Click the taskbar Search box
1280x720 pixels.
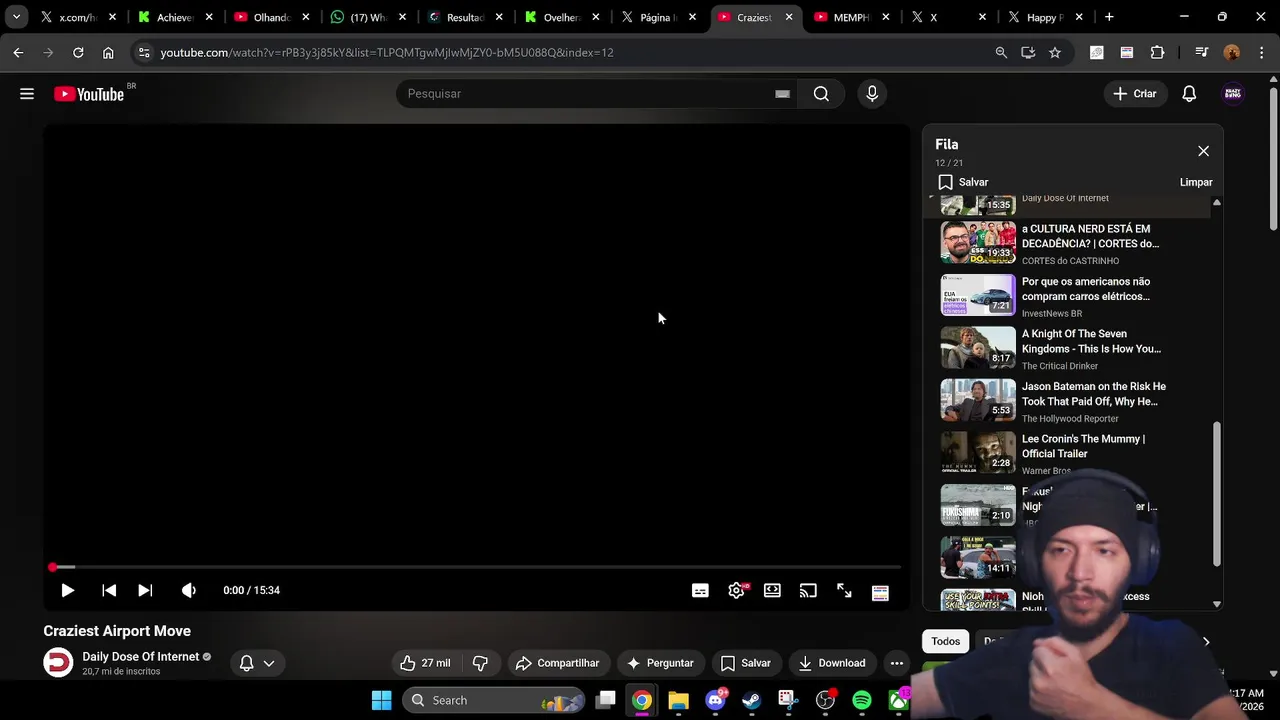493,700
